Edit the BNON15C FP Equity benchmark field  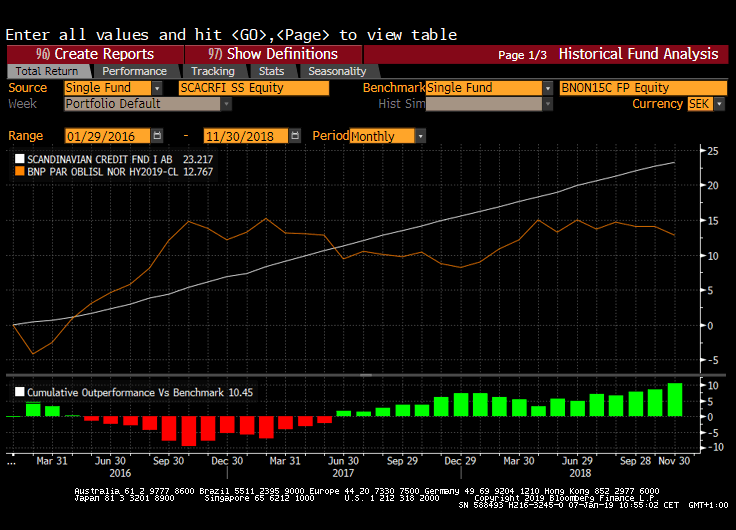643,88
